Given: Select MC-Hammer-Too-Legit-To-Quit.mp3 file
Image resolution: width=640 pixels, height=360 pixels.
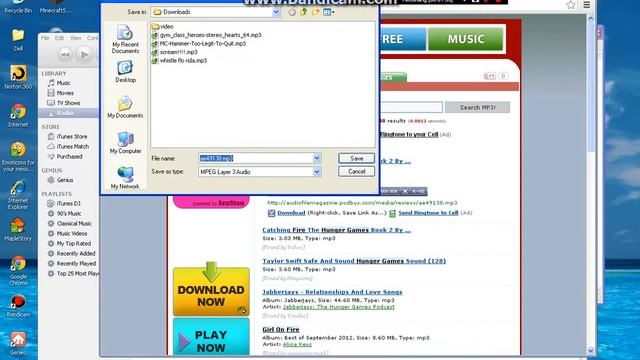Looking at the screenshot, I should [x=199, y=43].
